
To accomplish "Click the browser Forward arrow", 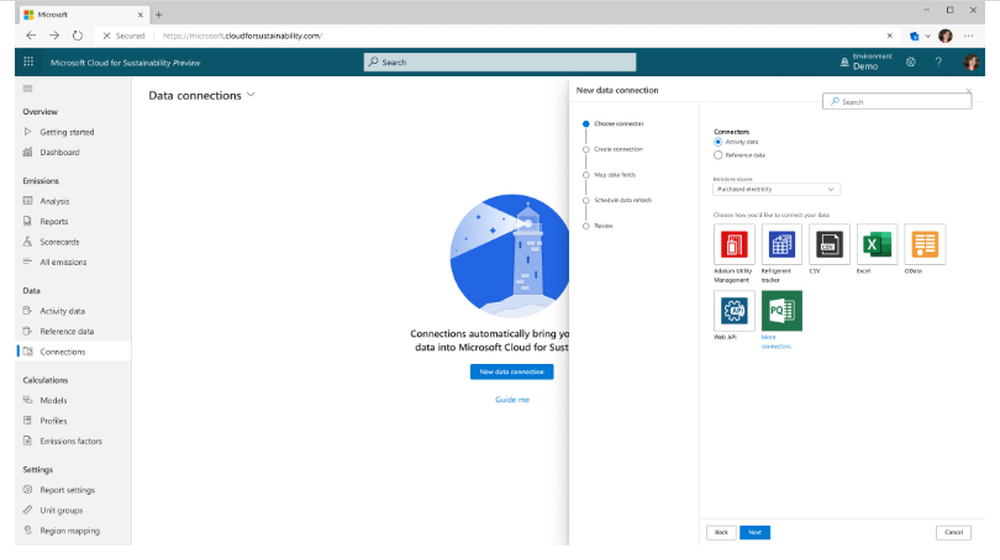I will 54,36.
